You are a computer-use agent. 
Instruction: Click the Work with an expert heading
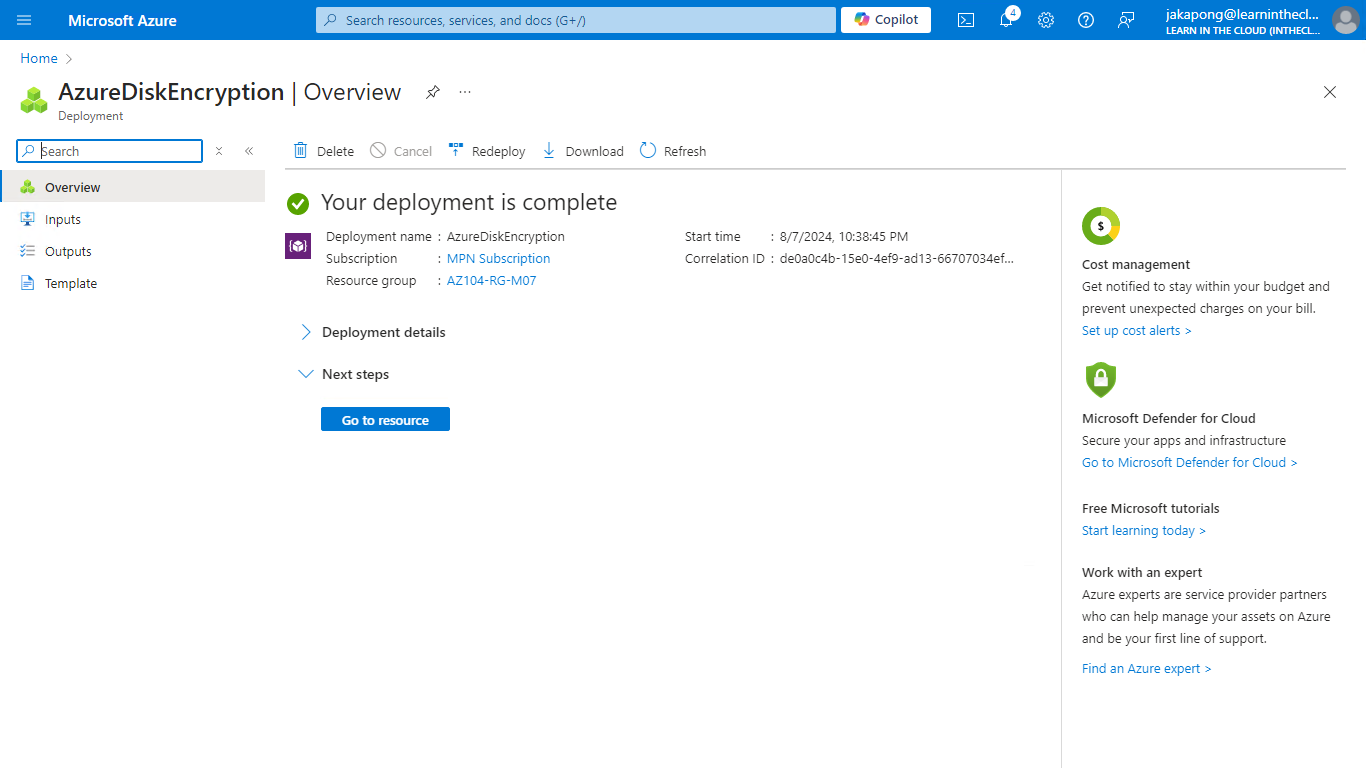pos(1142,573)
